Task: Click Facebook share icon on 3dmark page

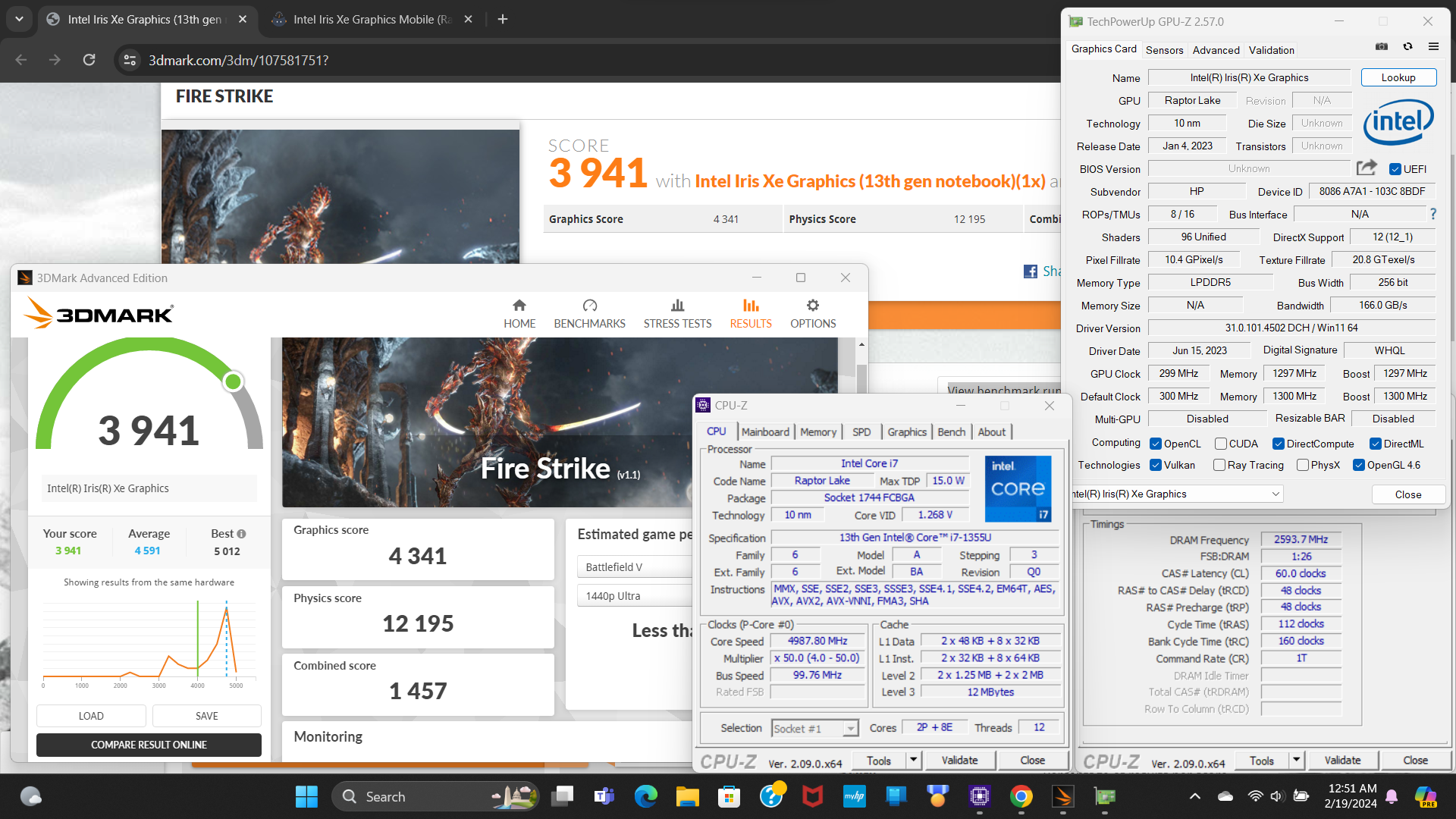Action: point(1031,271)
